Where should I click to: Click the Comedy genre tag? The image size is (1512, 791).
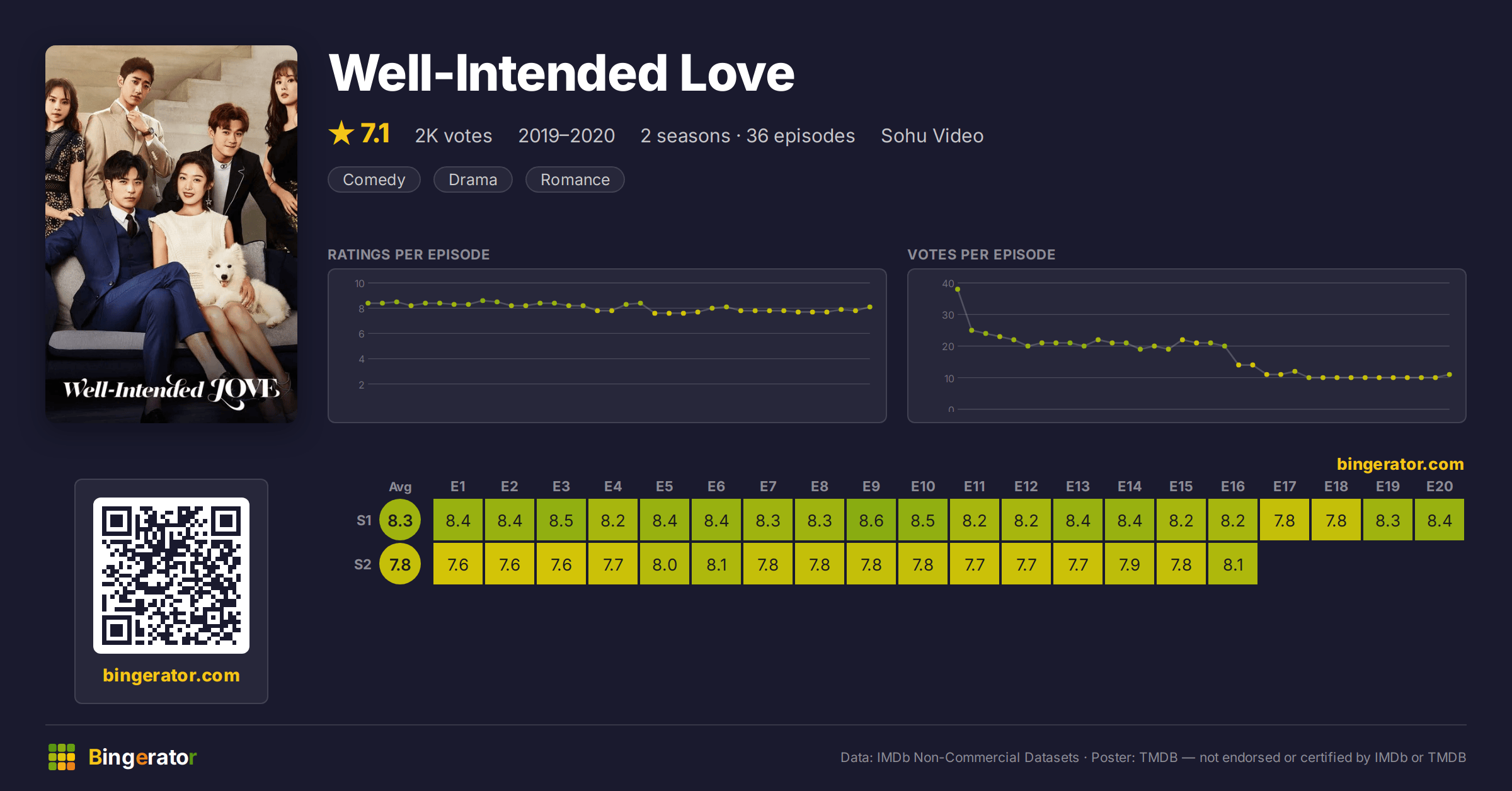pos(374,179)
